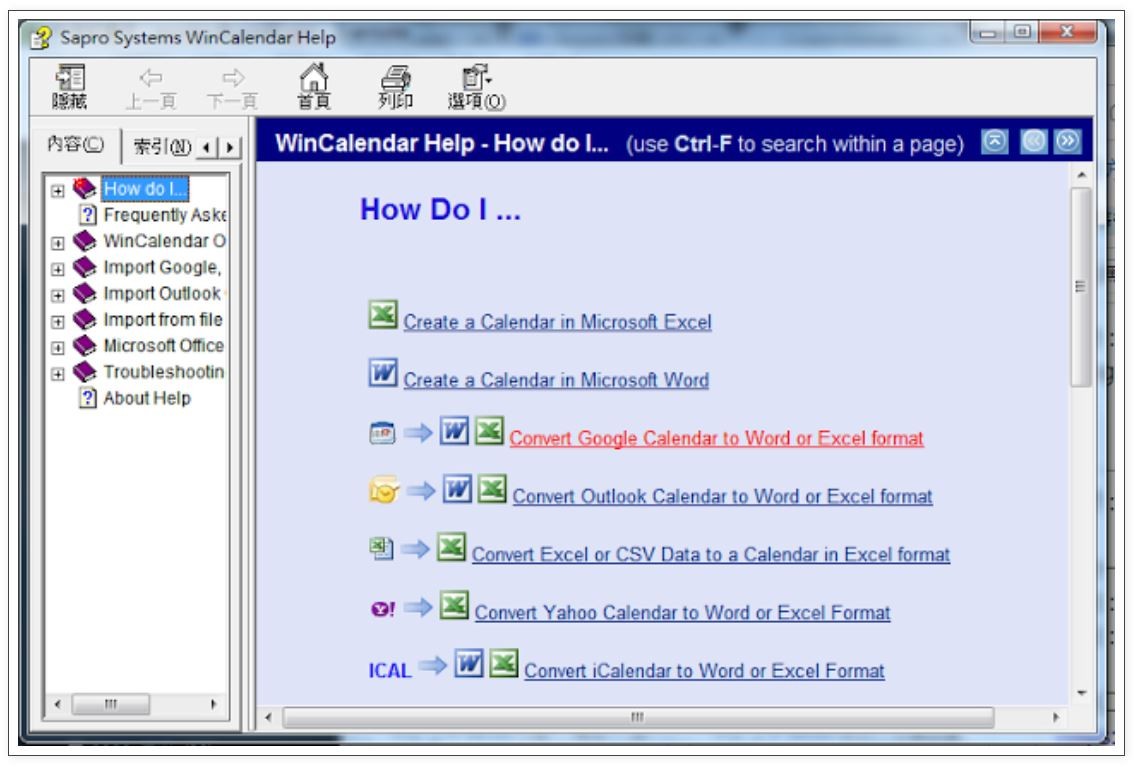Click the top-of-page icon in header bar
The width and height of the screenshot is (1137, 767).
coord(995,141)
